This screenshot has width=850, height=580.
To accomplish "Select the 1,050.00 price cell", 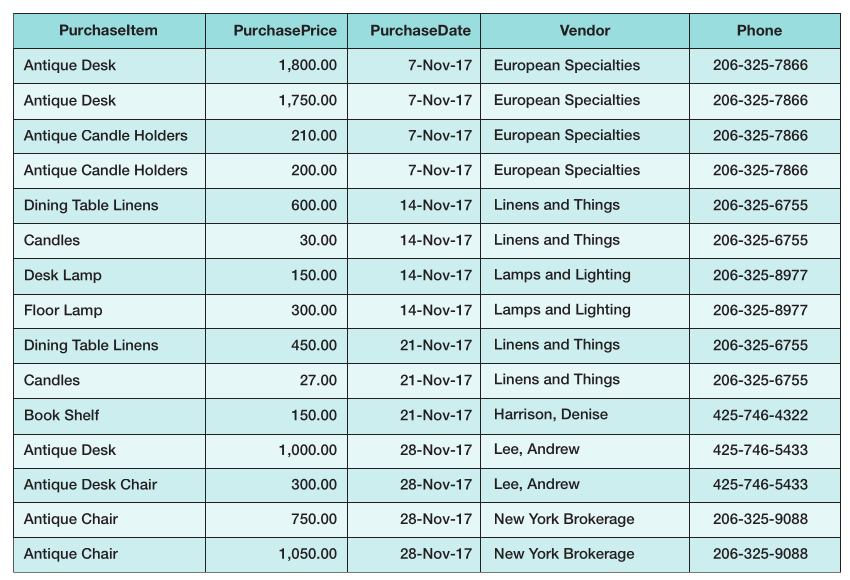I will point(307,554).
